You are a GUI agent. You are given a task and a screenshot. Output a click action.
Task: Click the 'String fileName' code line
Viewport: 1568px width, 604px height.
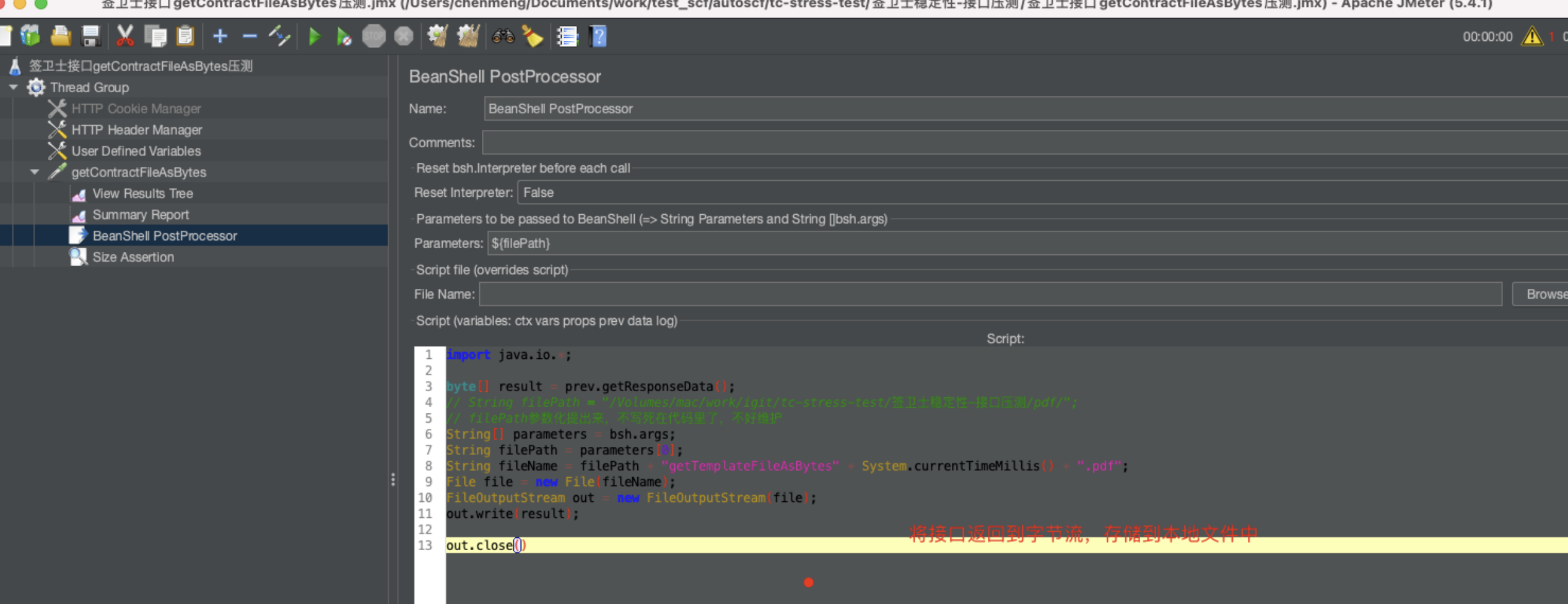[787, 466]
